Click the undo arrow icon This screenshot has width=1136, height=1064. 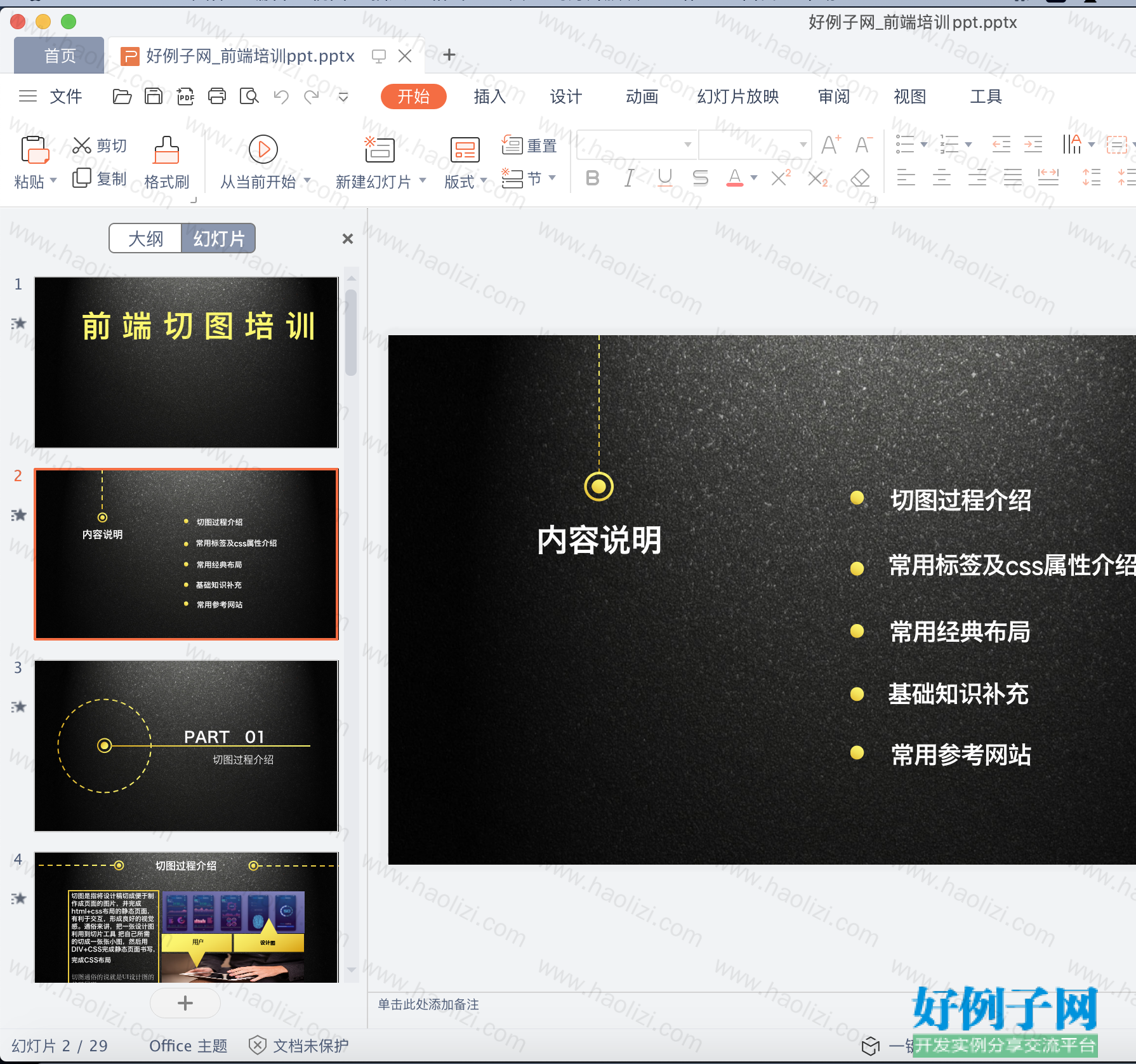point(281,96)
